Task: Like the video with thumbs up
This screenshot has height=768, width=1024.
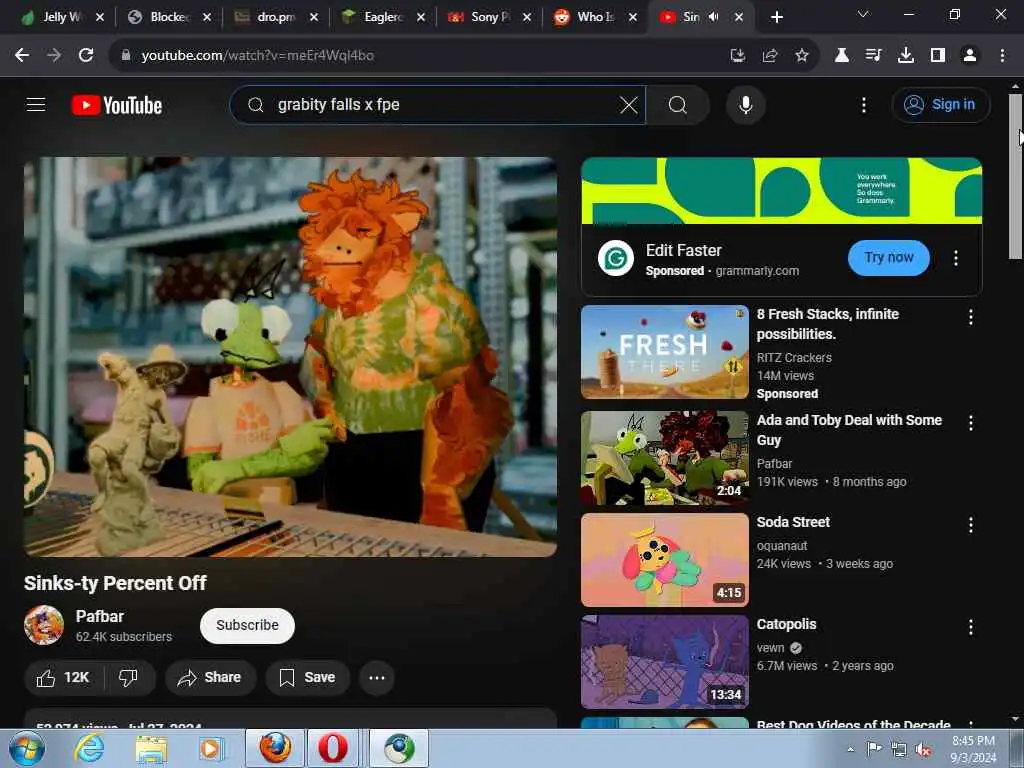Action: (63, 677)
